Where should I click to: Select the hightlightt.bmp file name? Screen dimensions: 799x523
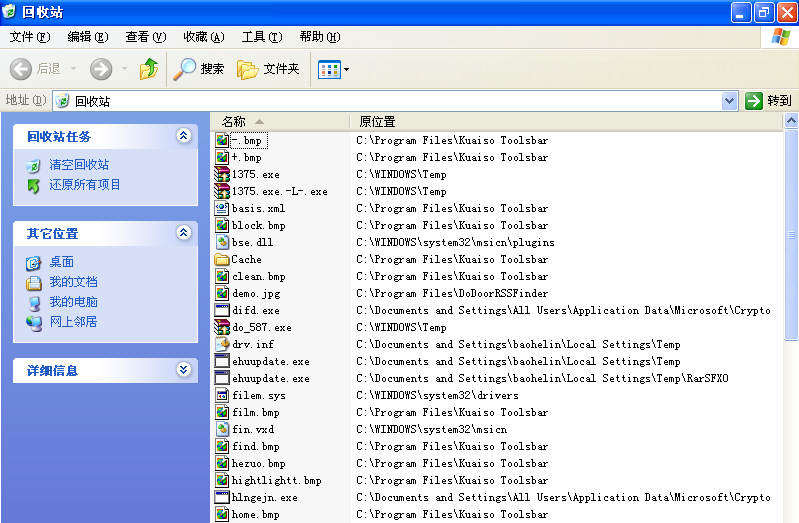pyautogui.click(x=277, y=480)
